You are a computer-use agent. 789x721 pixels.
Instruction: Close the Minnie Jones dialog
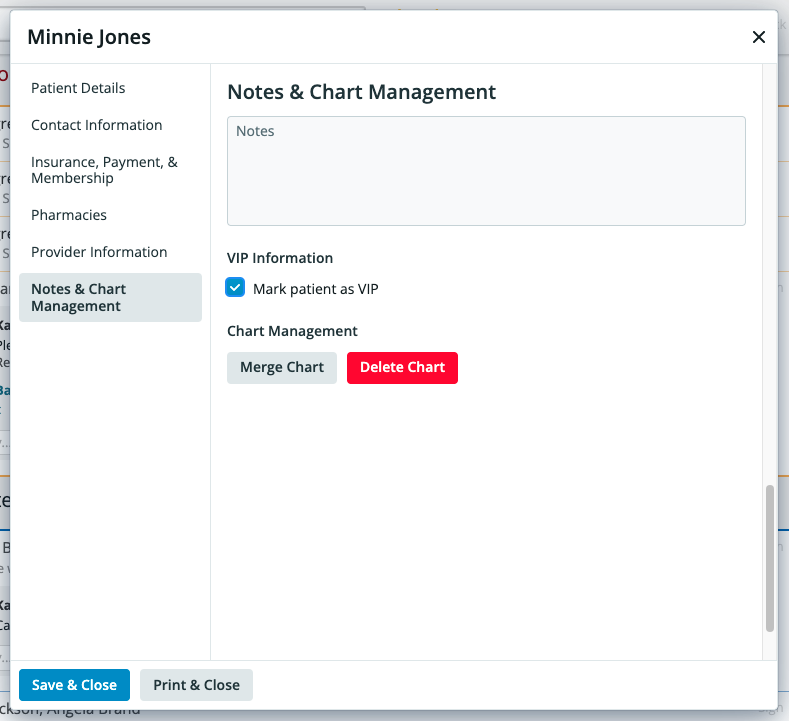758,38
